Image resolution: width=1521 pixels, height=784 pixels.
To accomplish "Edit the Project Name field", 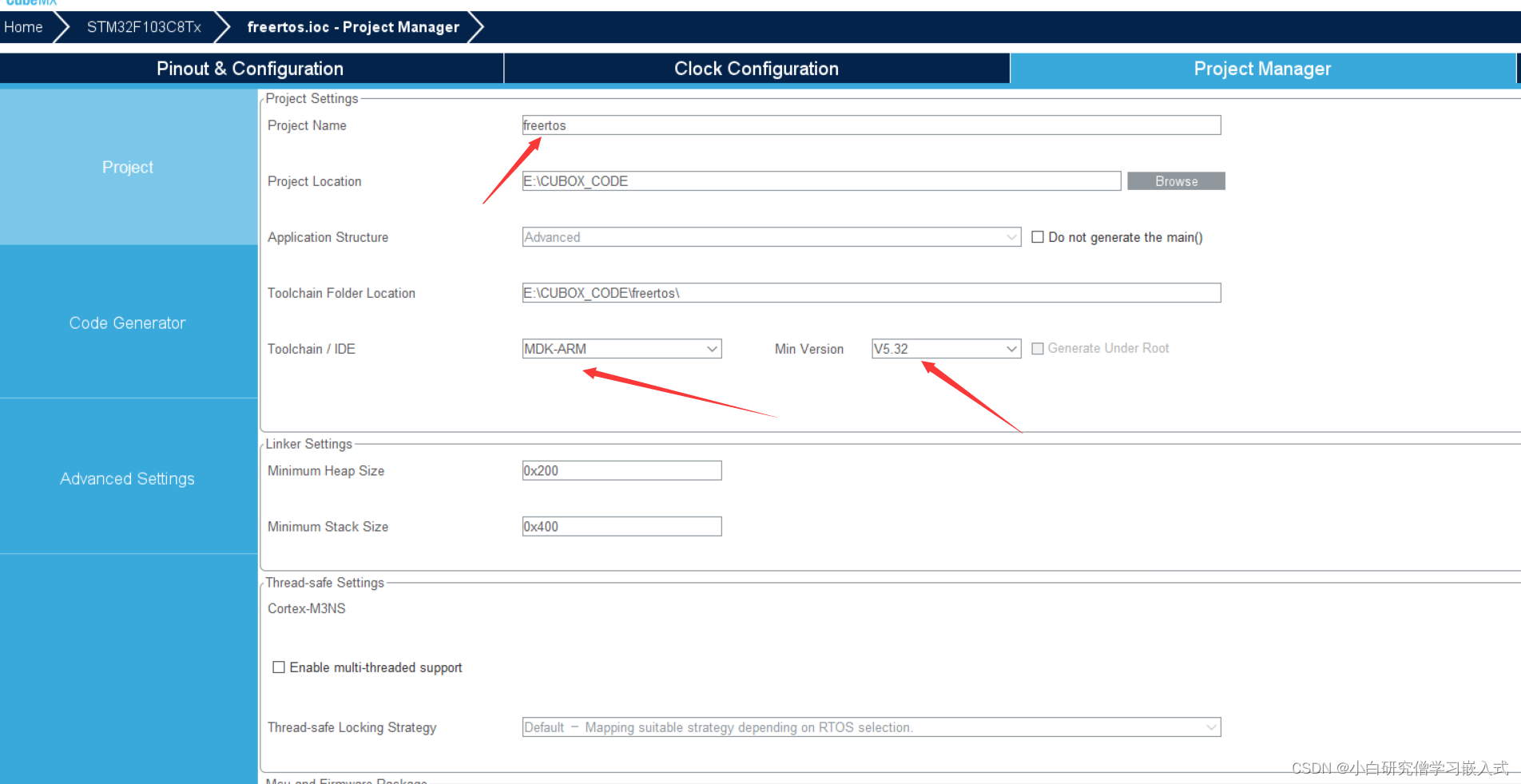I will point(872,125).
